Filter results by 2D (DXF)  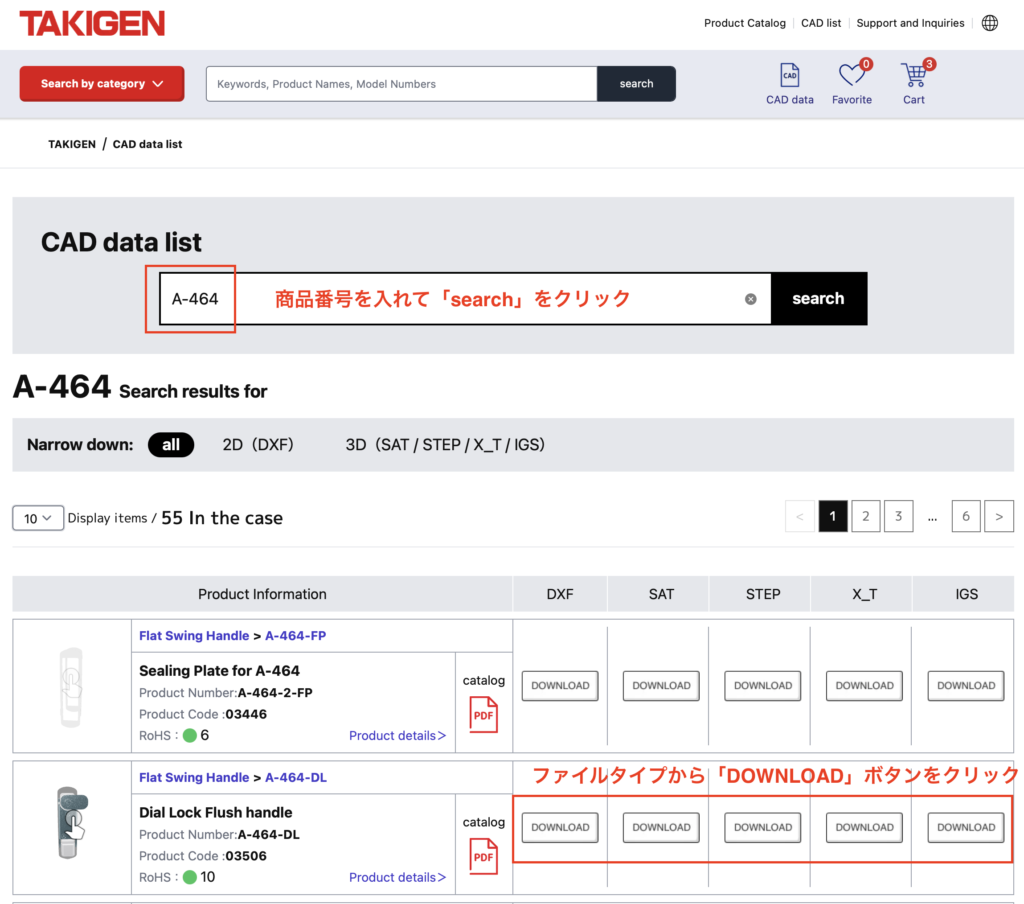258,445
